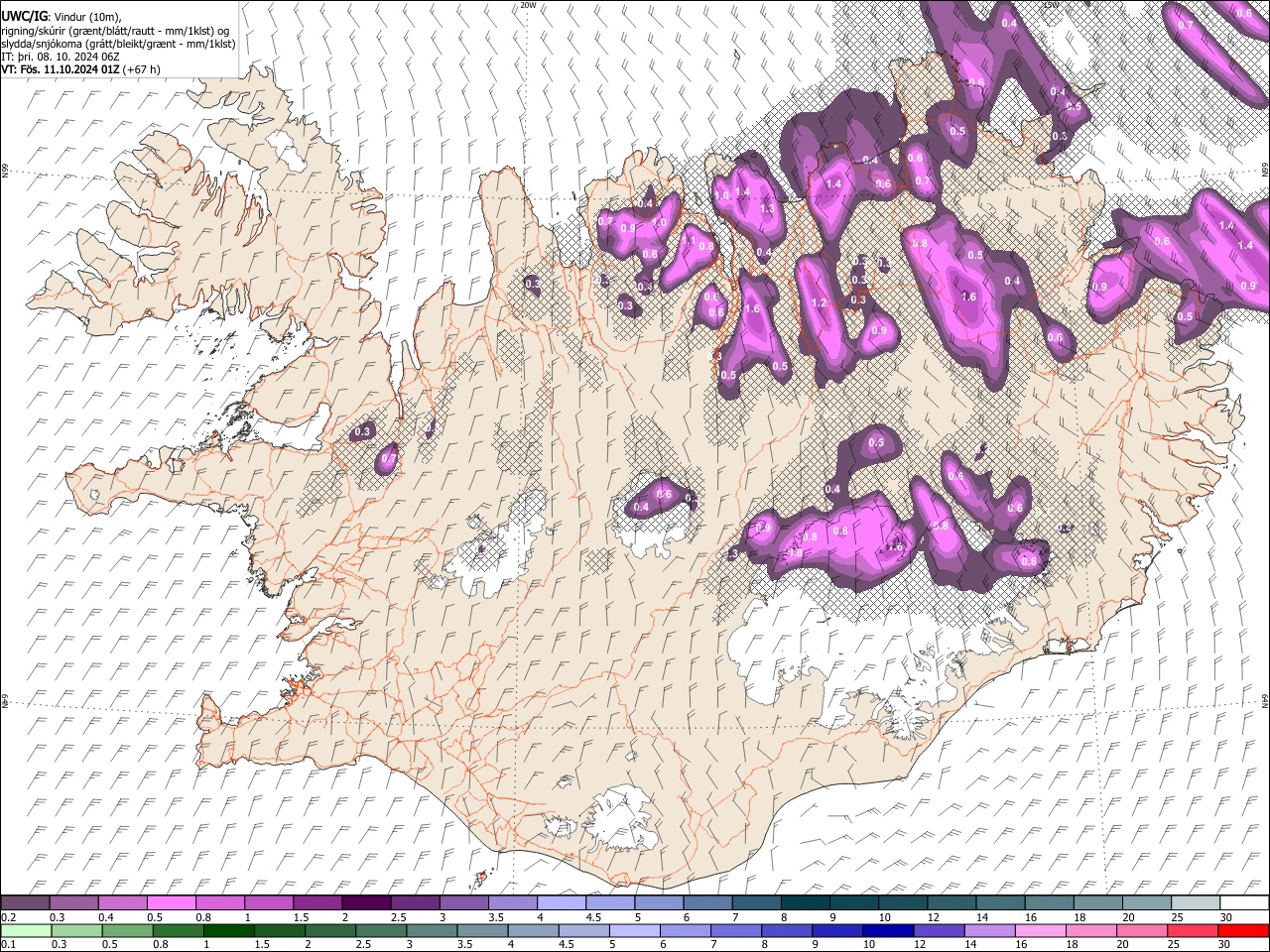The height and width of the screenshot is (952, 1270).
Task: Click the very dark purple swatch for 2–2.5
Action: pyautogui.click(x=365, y=902)
